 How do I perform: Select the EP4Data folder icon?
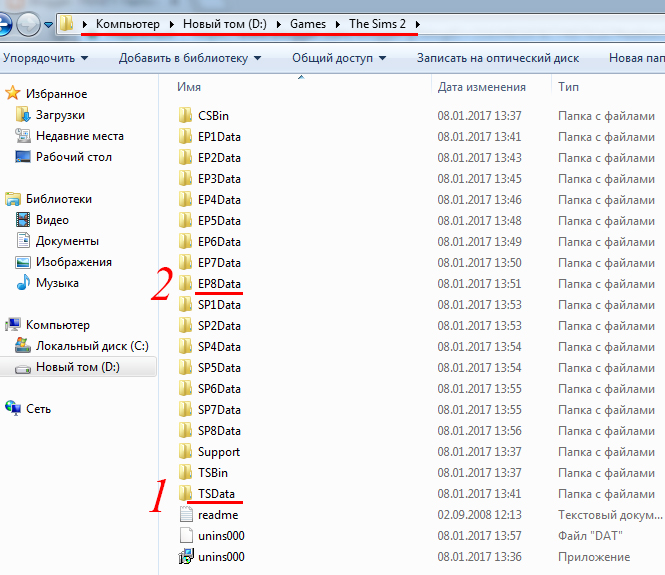coord(185,199)
